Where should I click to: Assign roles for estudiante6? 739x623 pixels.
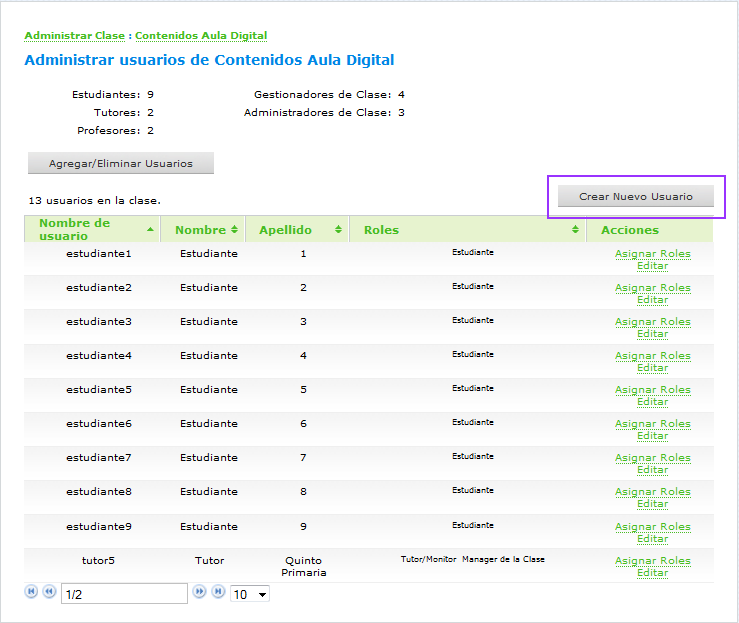click(x=653, y=424)
